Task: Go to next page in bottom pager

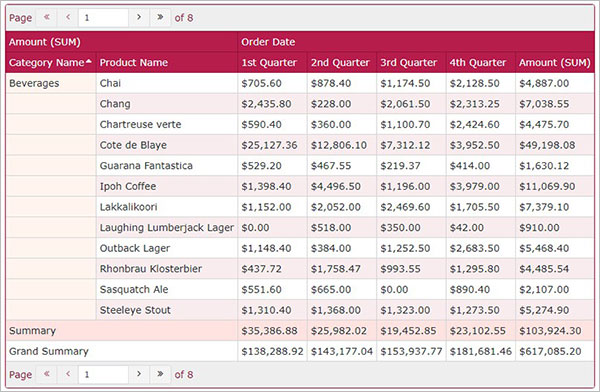Action: (139, 374)
